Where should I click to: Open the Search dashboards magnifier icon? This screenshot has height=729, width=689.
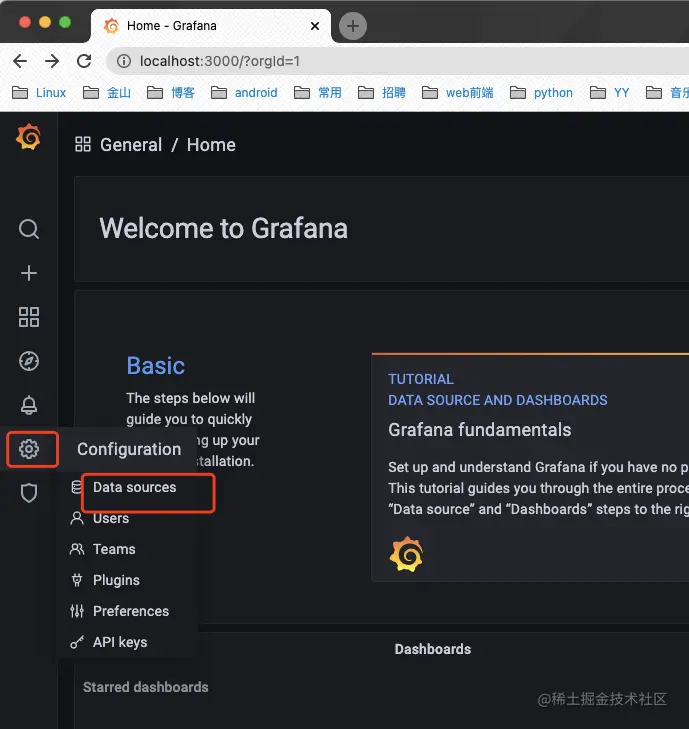point(29,229)
